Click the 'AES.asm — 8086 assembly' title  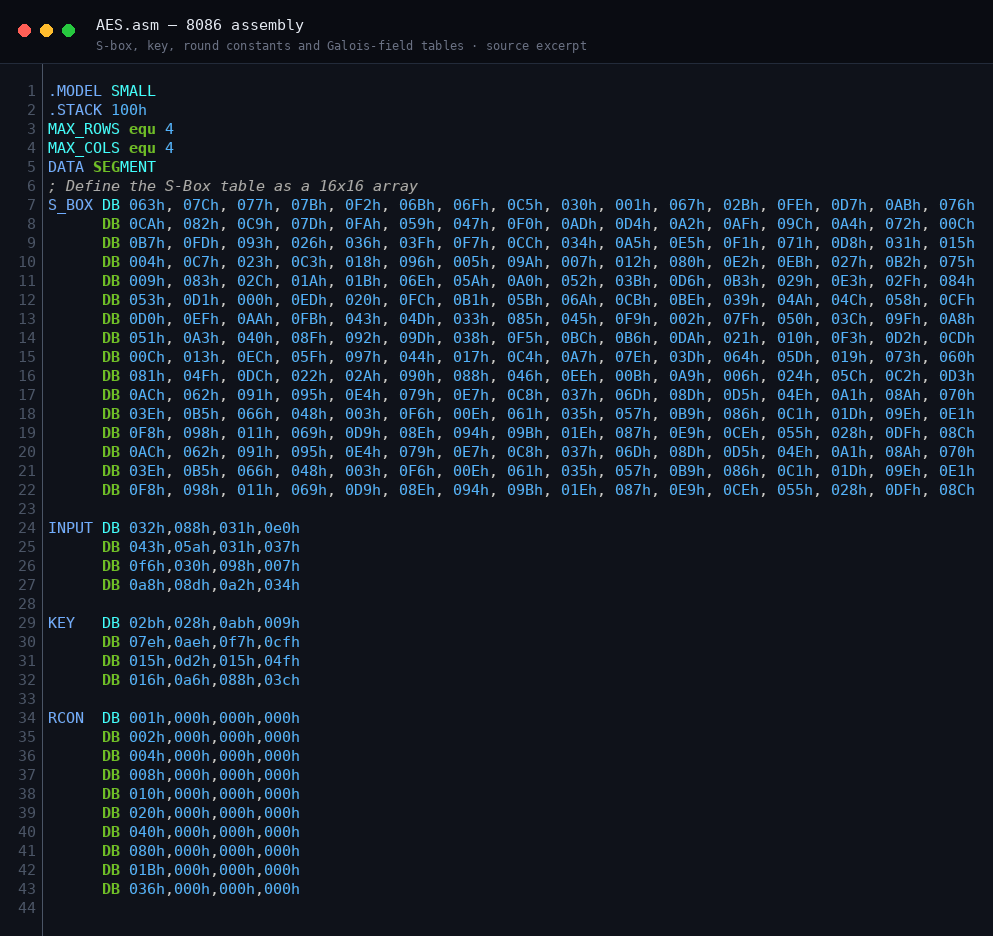(x=199, y=25)
